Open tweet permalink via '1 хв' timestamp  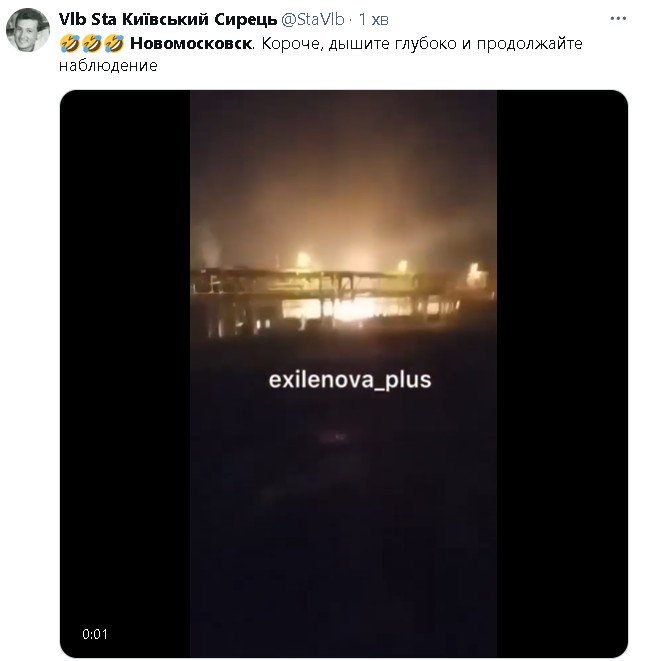[373, 19]
